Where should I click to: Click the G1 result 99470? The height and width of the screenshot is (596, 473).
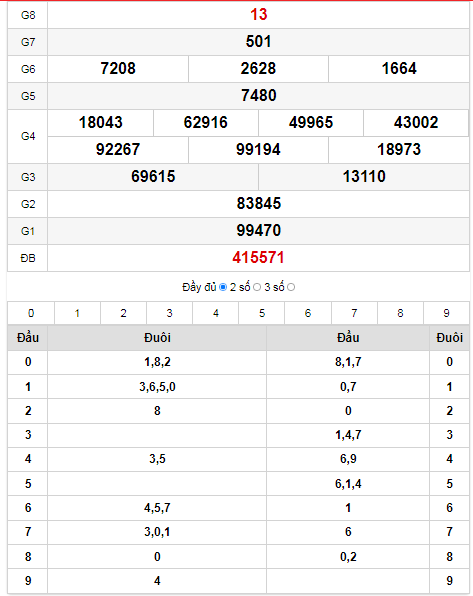pos(259,230)
